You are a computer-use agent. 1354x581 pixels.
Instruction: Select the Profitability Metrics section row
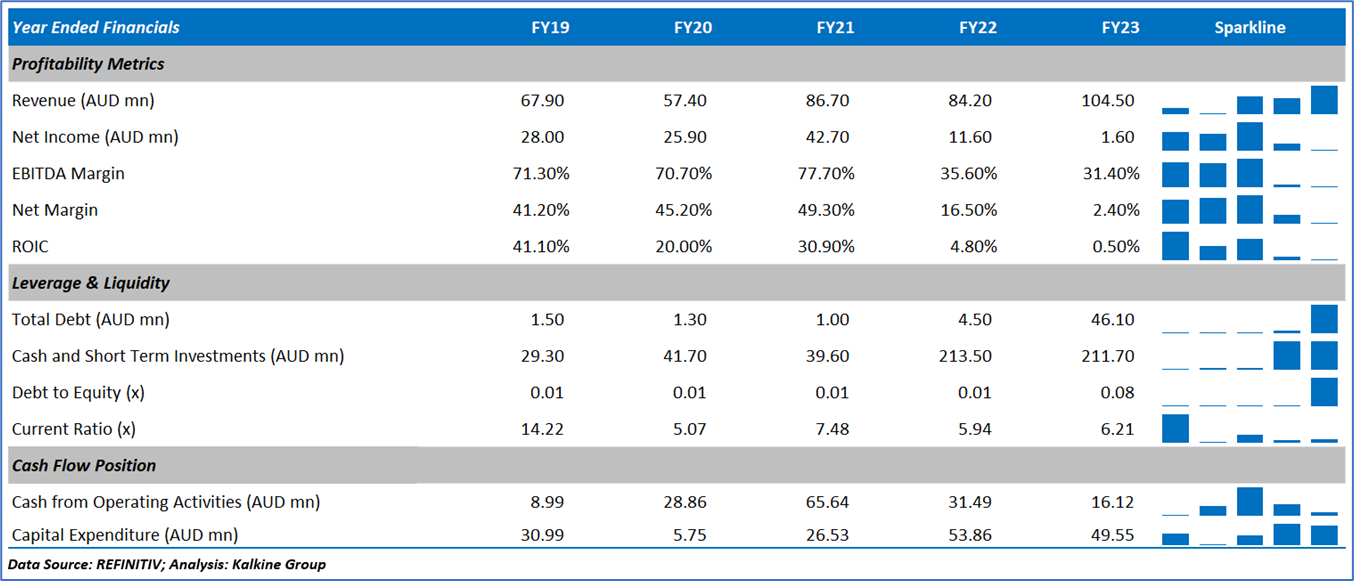pyautogui.click(x=88, y=64)
